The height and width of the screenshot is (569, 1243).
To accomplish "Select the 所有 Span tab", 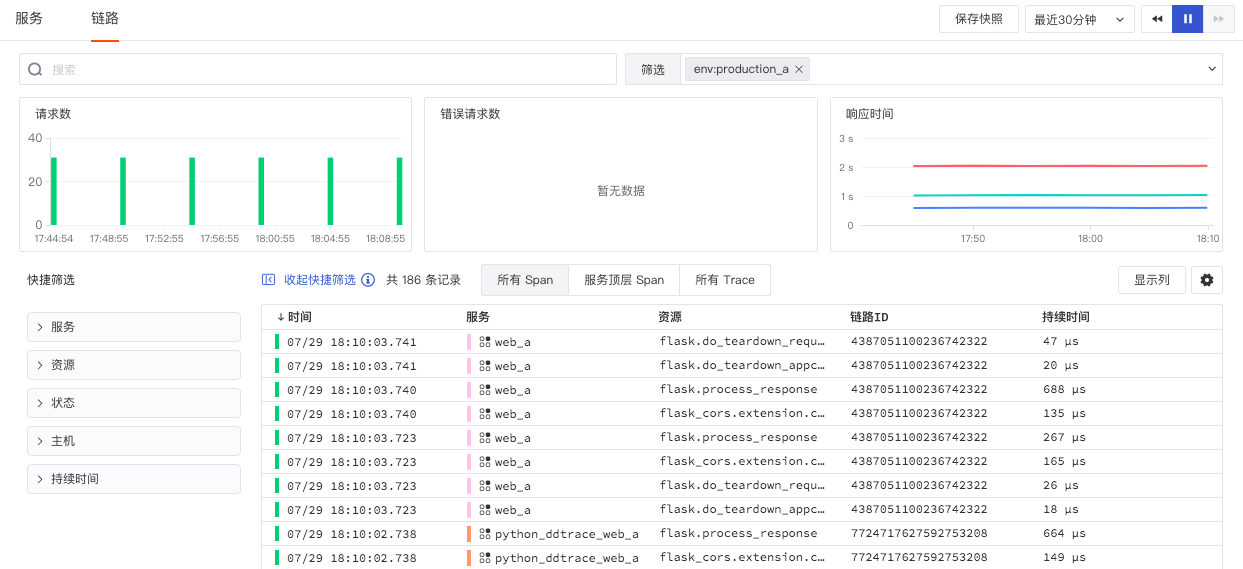I will point(525,280).
